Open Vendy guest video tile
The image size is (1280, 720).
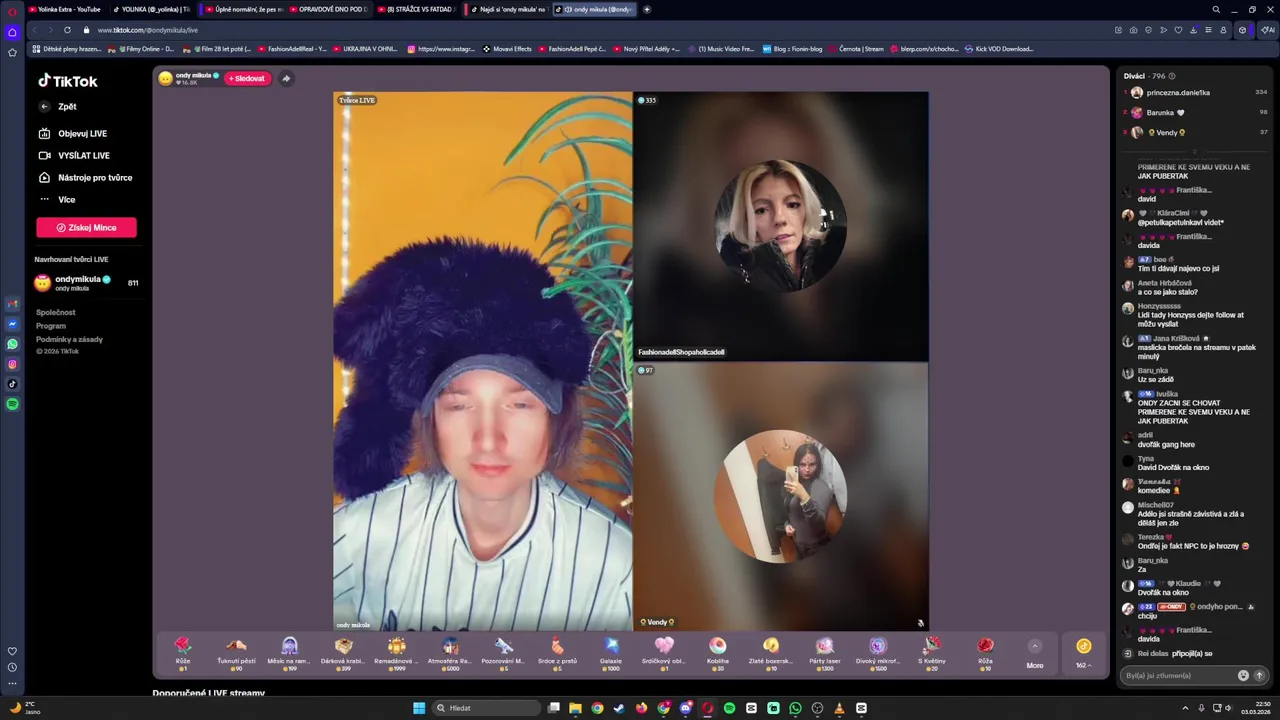[780, 496]
